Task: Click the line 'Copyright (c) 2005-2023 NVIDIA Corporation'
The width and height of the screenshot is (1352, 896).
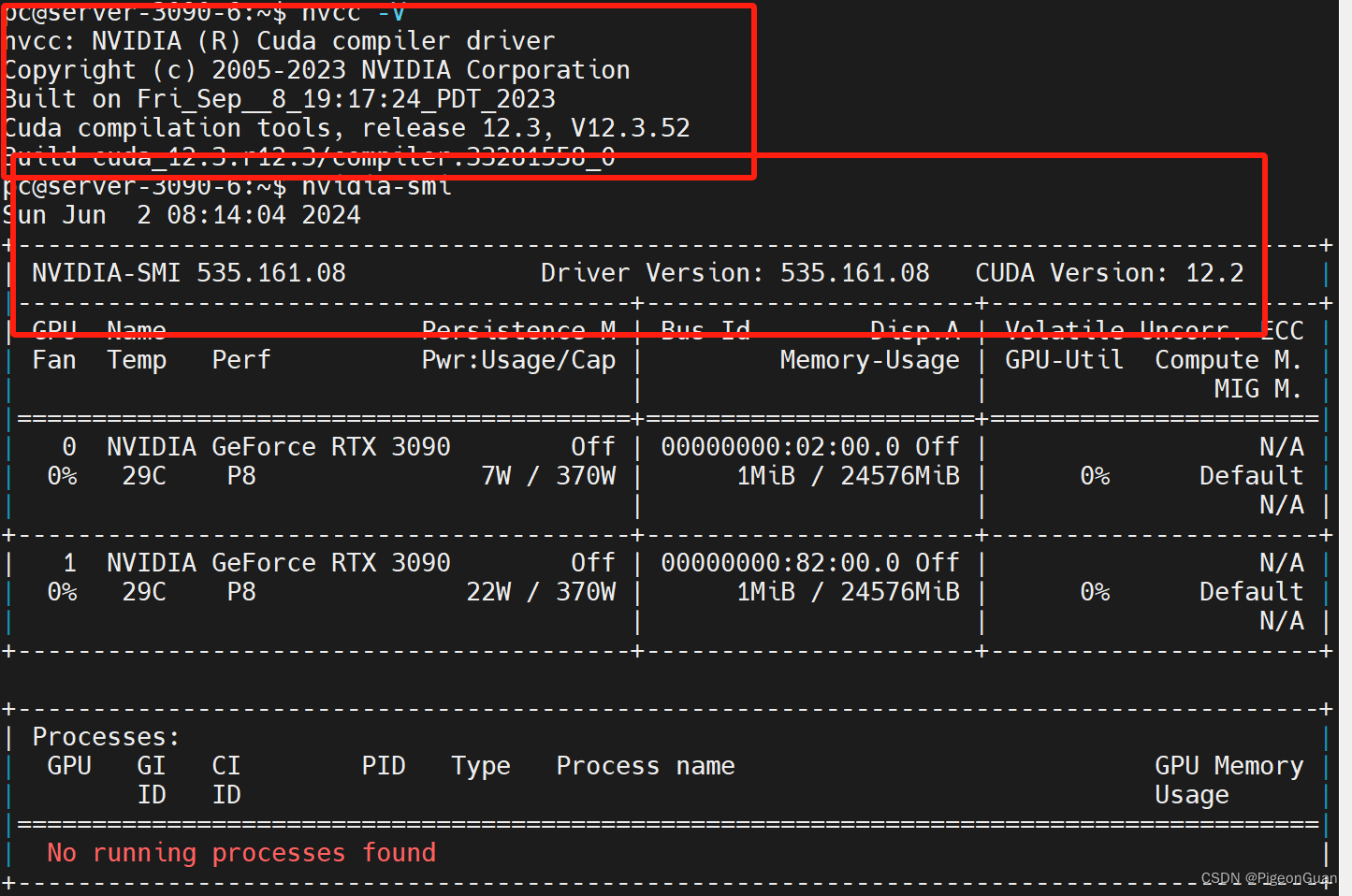Action: point(317,70)
